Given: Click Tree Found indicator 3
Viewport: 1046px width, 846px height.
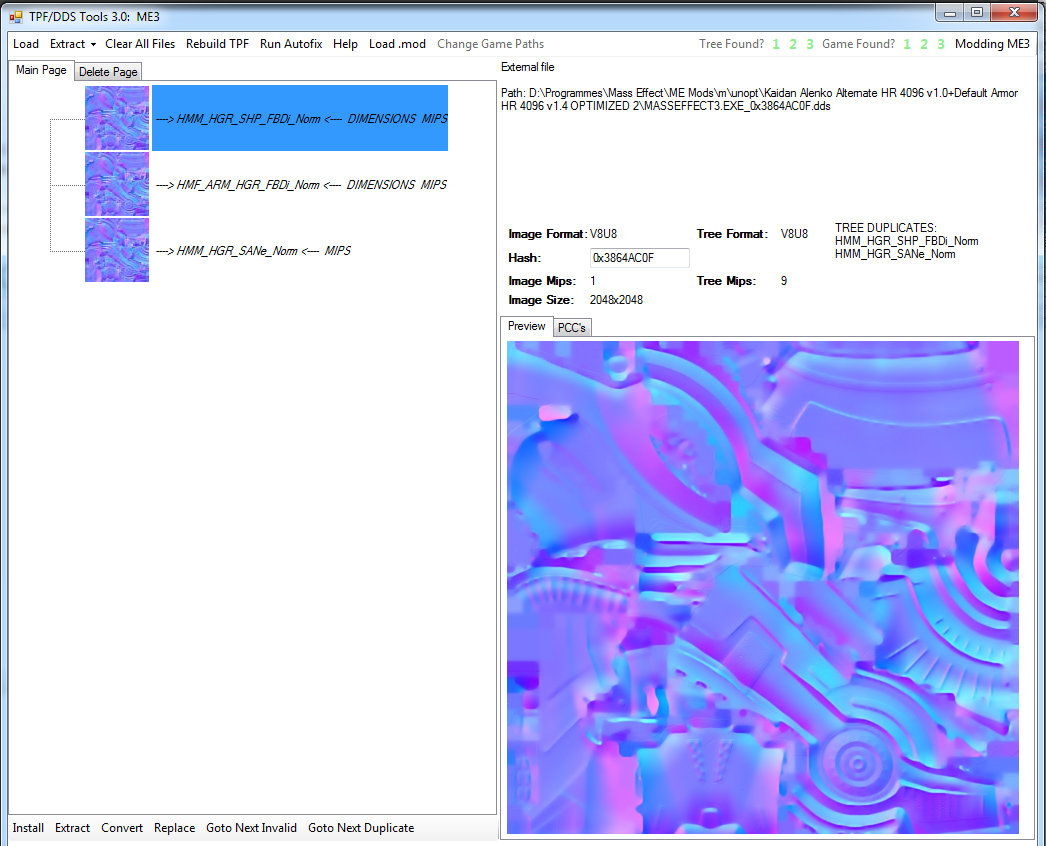Looking at the screenshot, I should (810, 44).
